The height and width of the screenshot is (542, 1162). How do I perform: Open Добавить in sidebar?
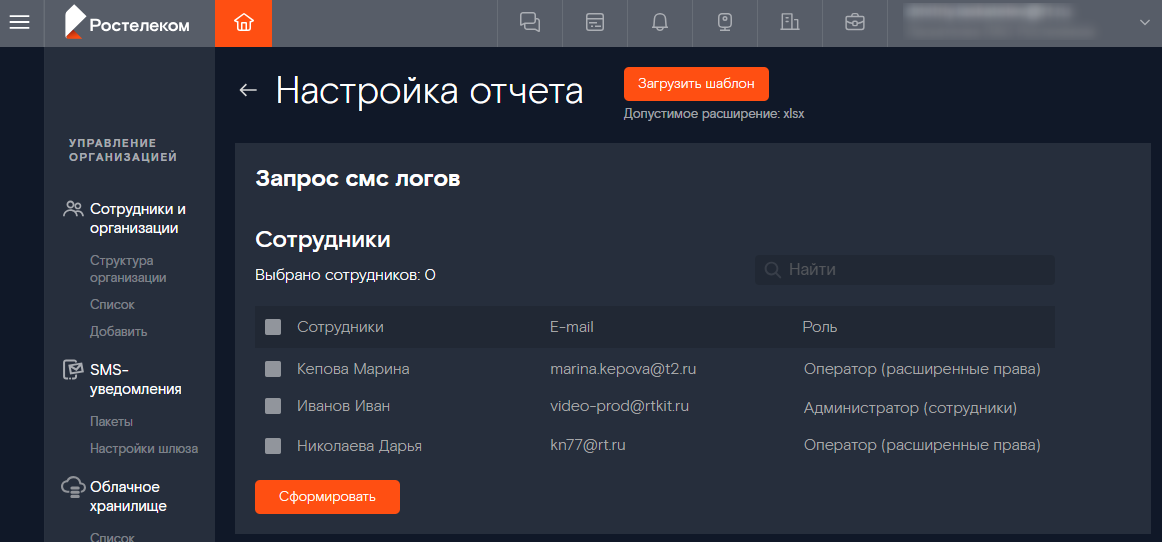pyautogui.click(x=119, y=331)
